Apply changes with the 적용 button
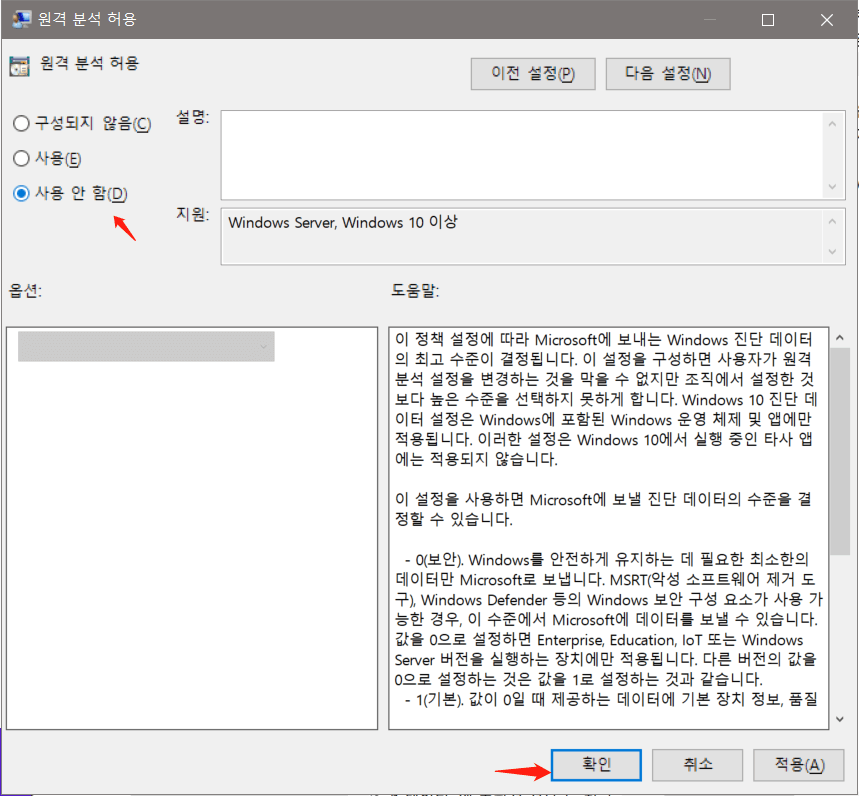This screenshot has height=796, width=859. 798,764
